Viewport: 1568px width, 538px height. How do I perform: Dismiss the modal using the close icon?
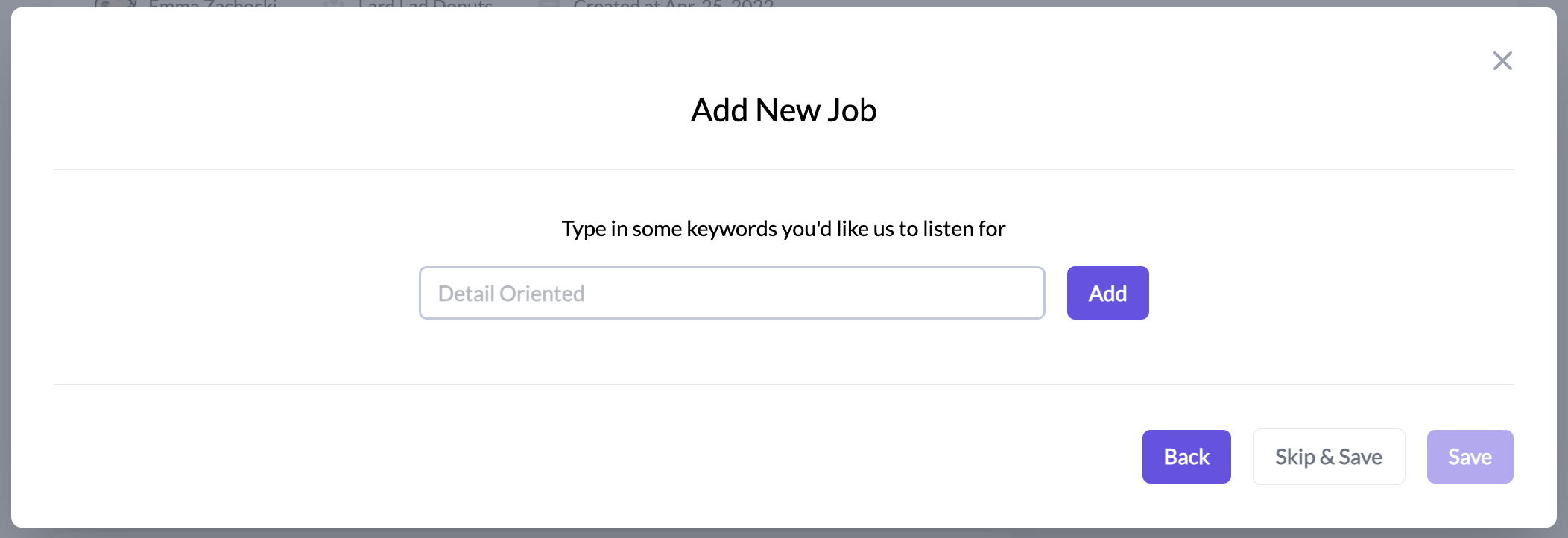[1502, 60]
